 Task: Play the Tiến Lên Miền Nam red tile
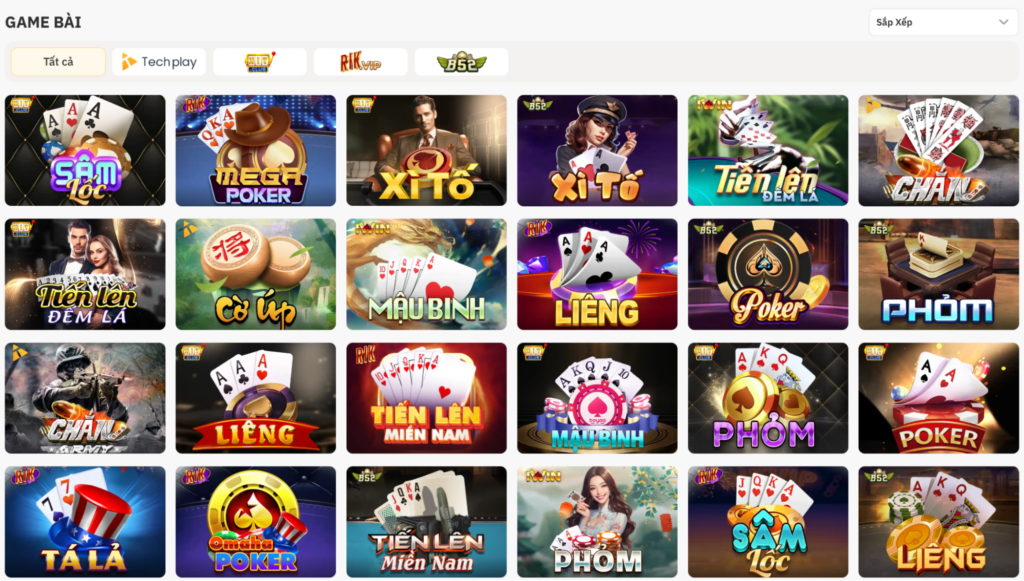coord(426,398)
